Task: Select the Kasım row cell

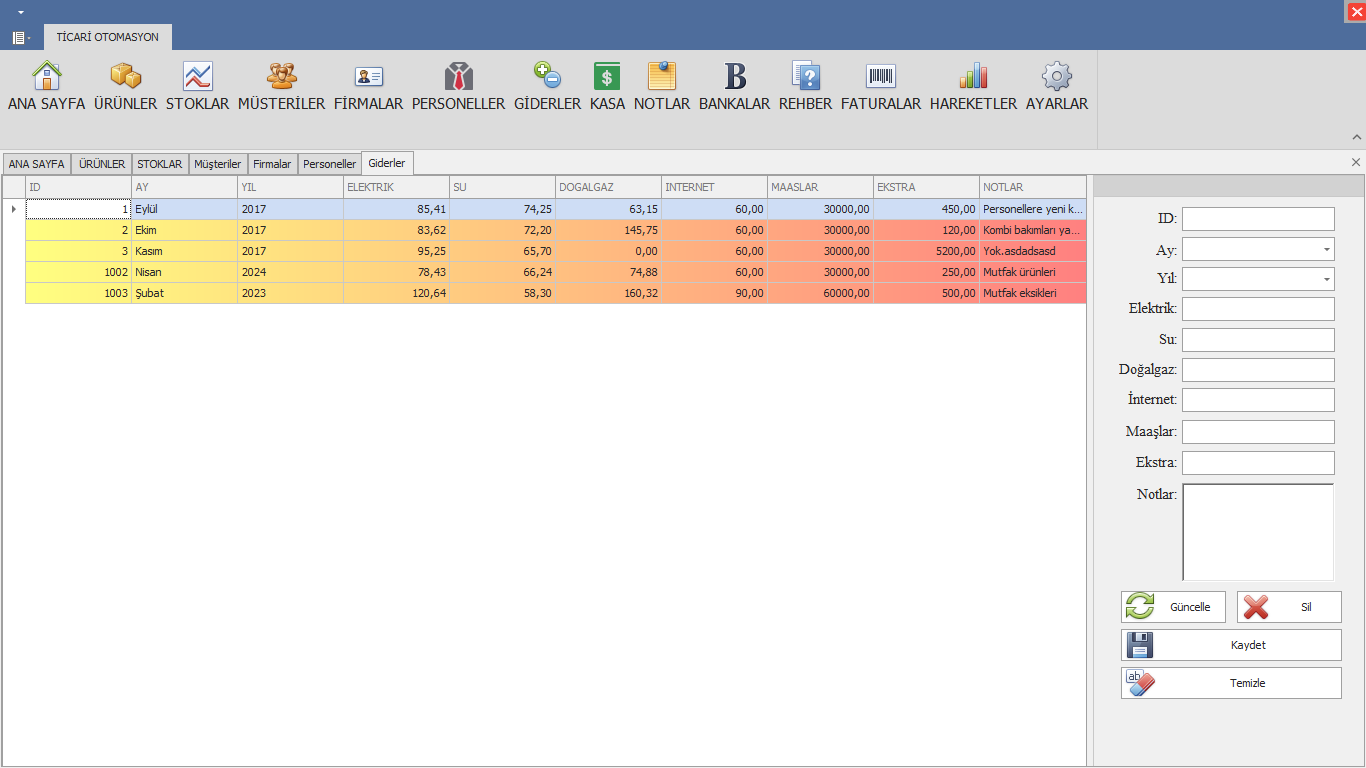Action: coord(184,251)
